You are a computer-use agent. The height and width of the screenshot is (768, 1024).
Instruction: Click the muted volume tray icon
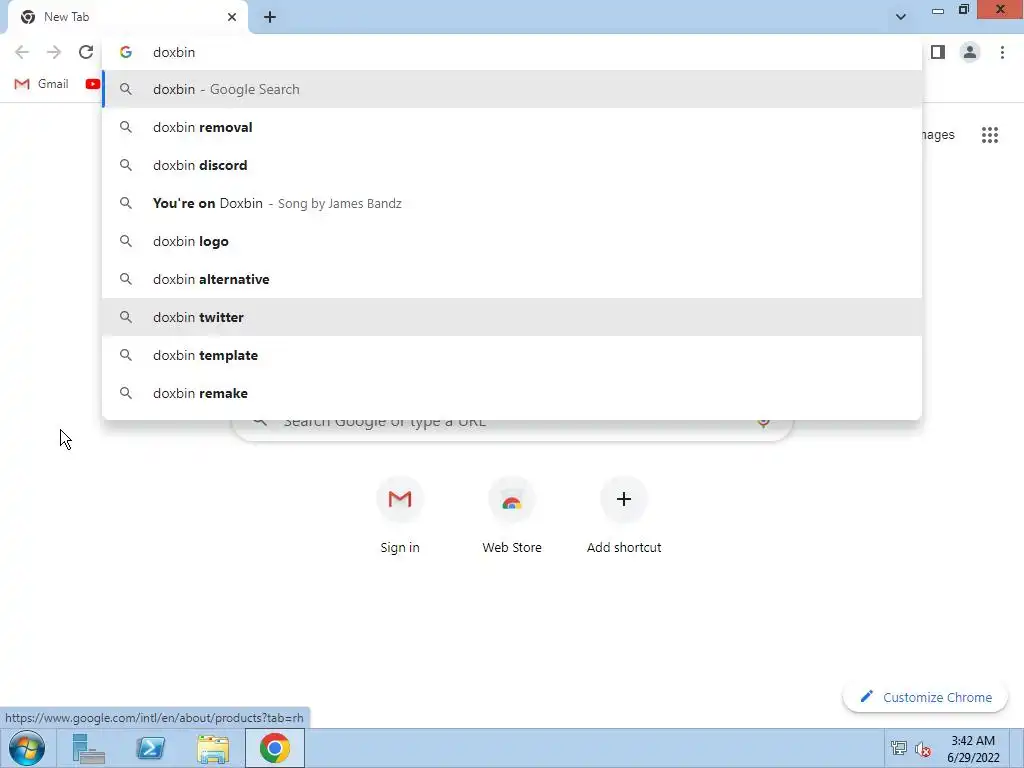coord(923,749)
